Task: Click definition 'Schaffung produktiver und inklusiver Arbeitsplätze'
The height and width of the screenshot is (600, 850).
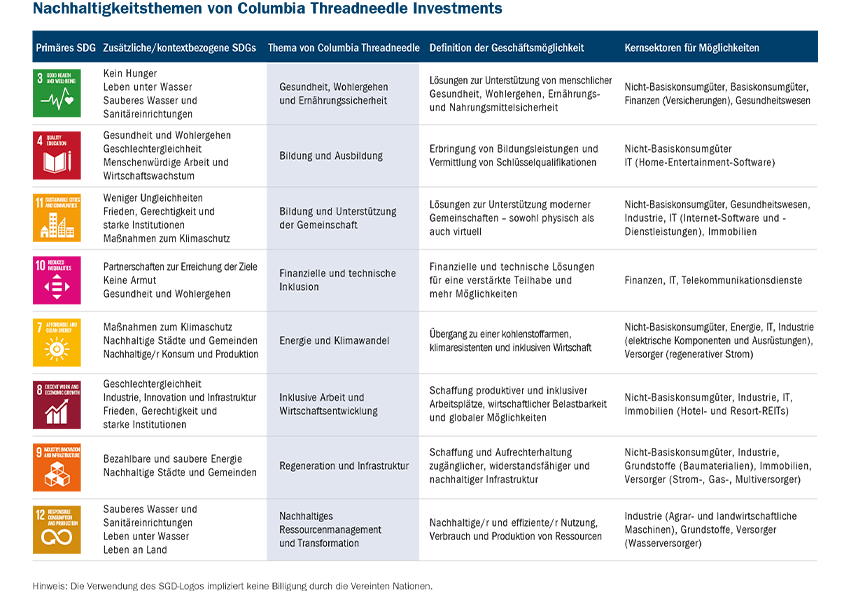Action: (x=518, y=404)
